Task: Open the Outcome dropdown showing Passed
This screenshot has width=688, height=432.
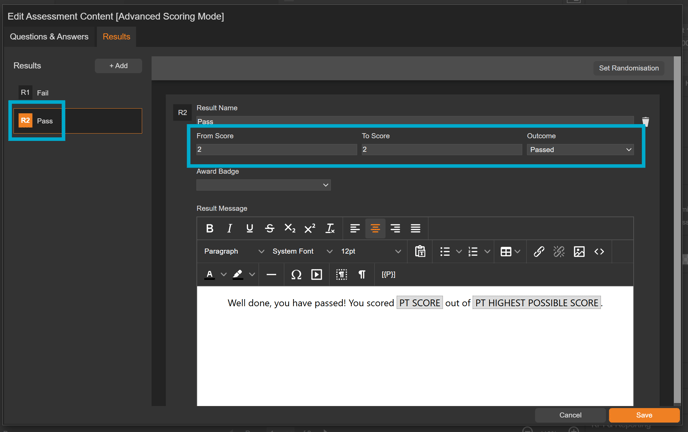Action: (x=580, y=150)
